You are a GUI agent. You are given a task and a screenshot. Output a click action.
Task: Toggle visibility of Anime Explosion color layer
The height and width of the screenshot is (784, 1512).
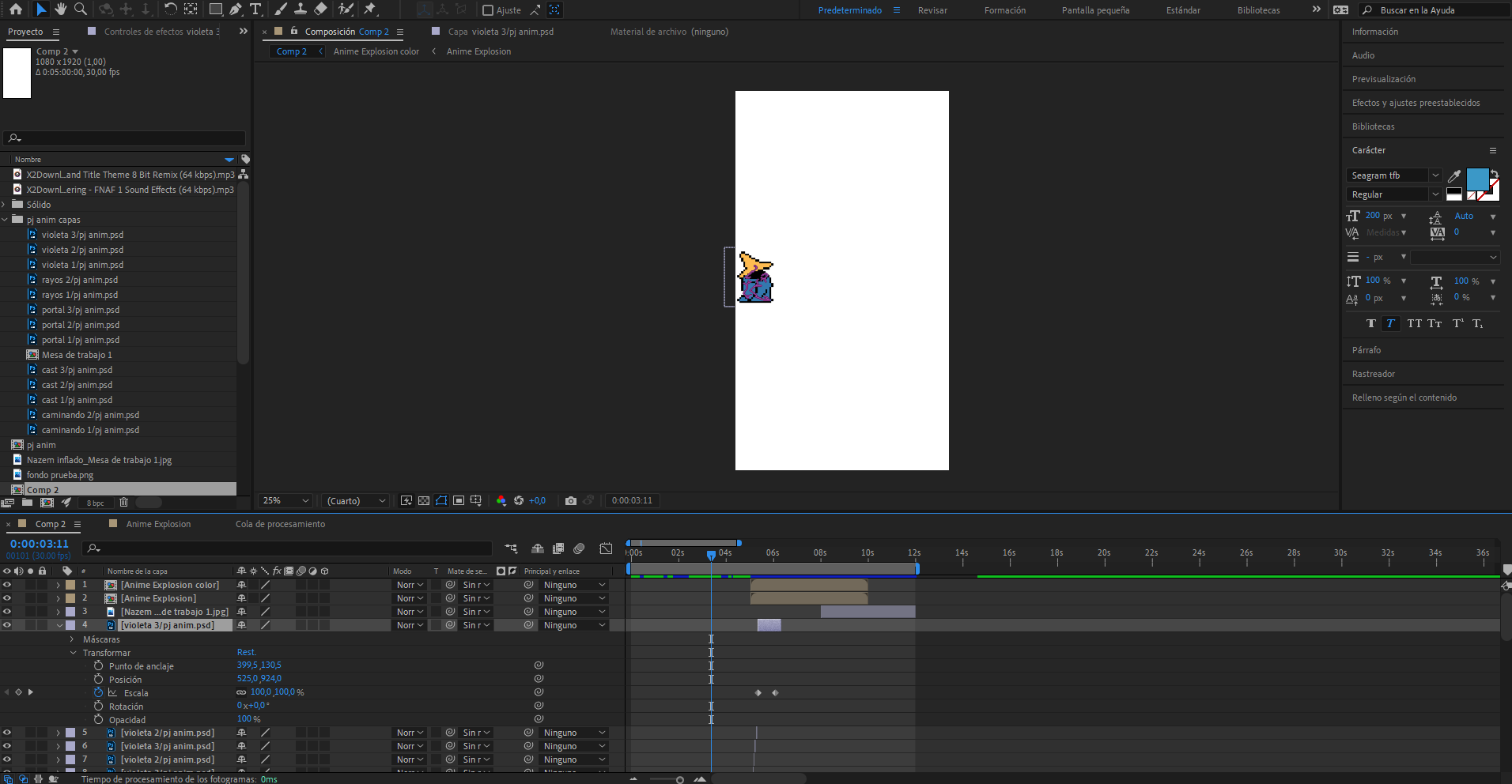click(x=7, y=586)
